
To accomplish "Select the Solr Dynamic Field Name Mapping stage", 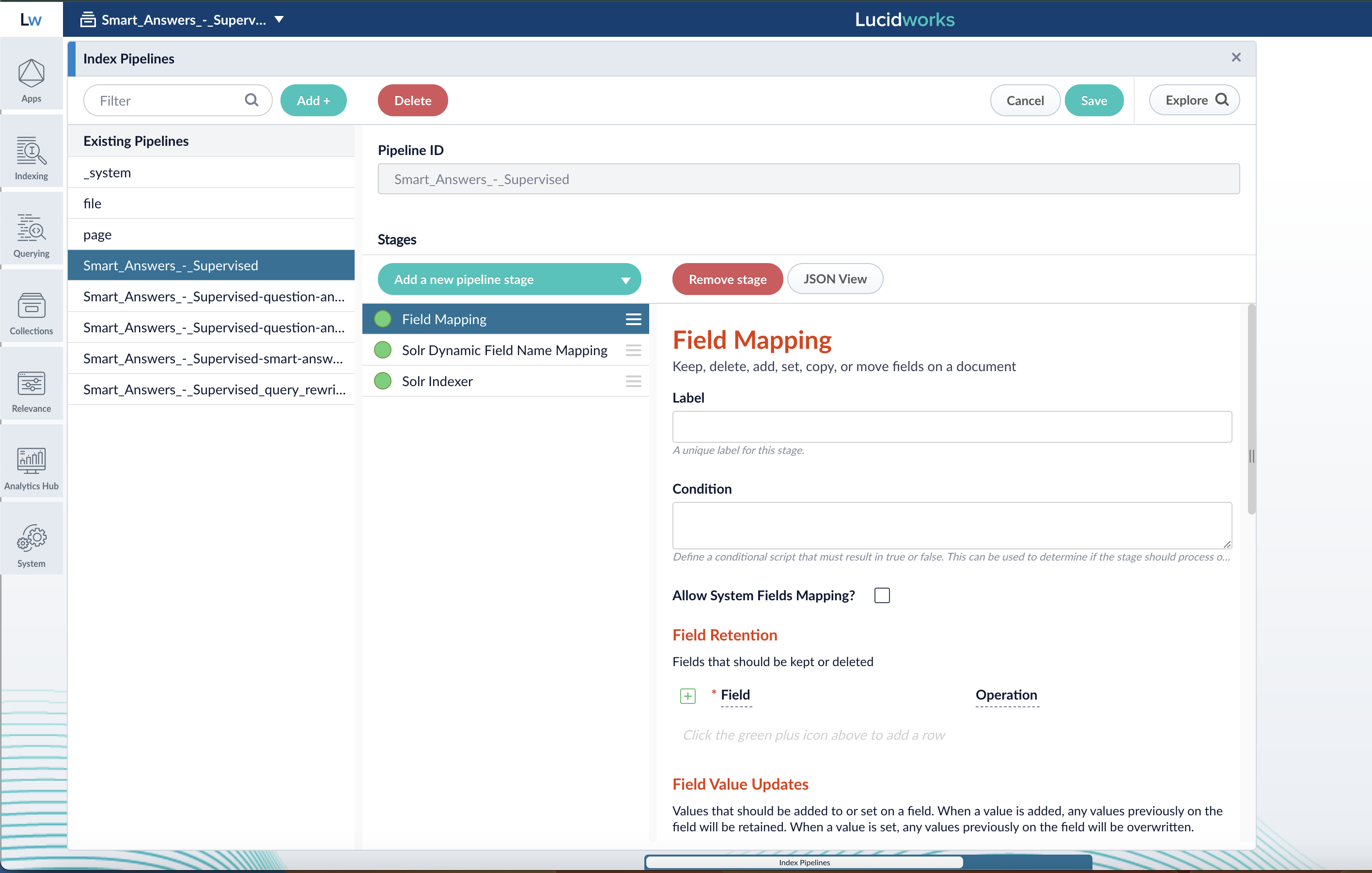I will coord(504,350).
